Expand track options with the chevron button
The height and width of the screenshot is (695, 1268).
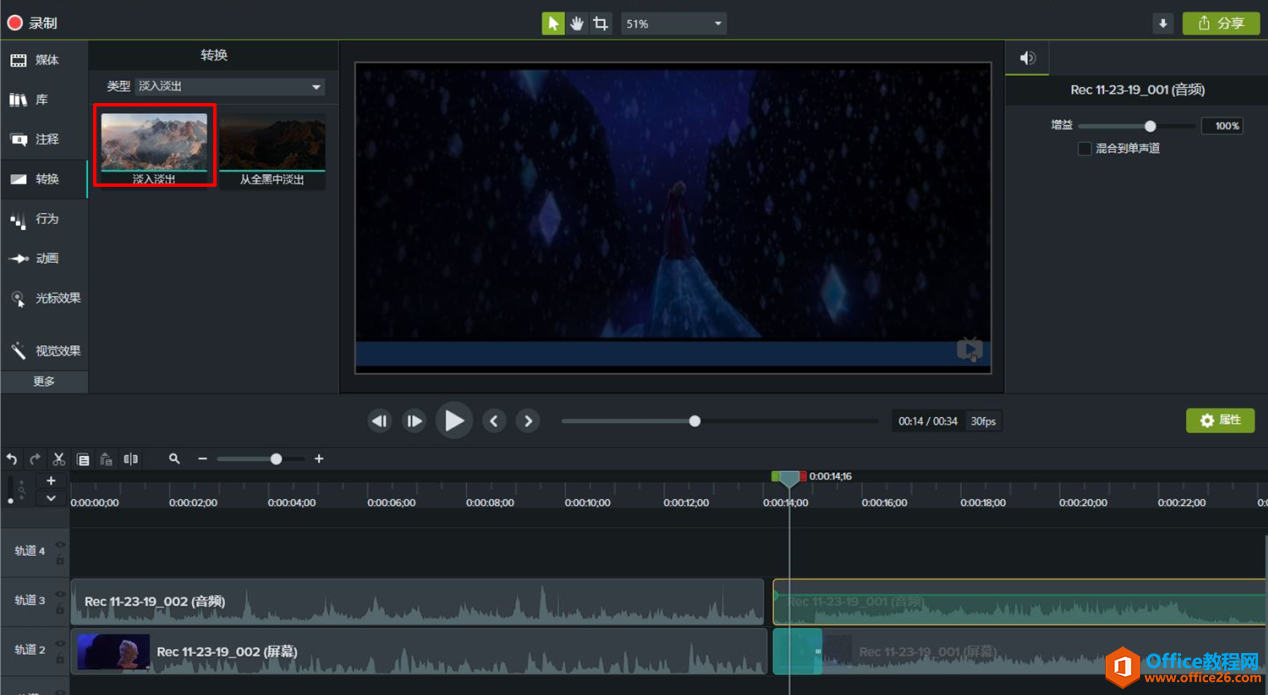click(x=51, y=498)
